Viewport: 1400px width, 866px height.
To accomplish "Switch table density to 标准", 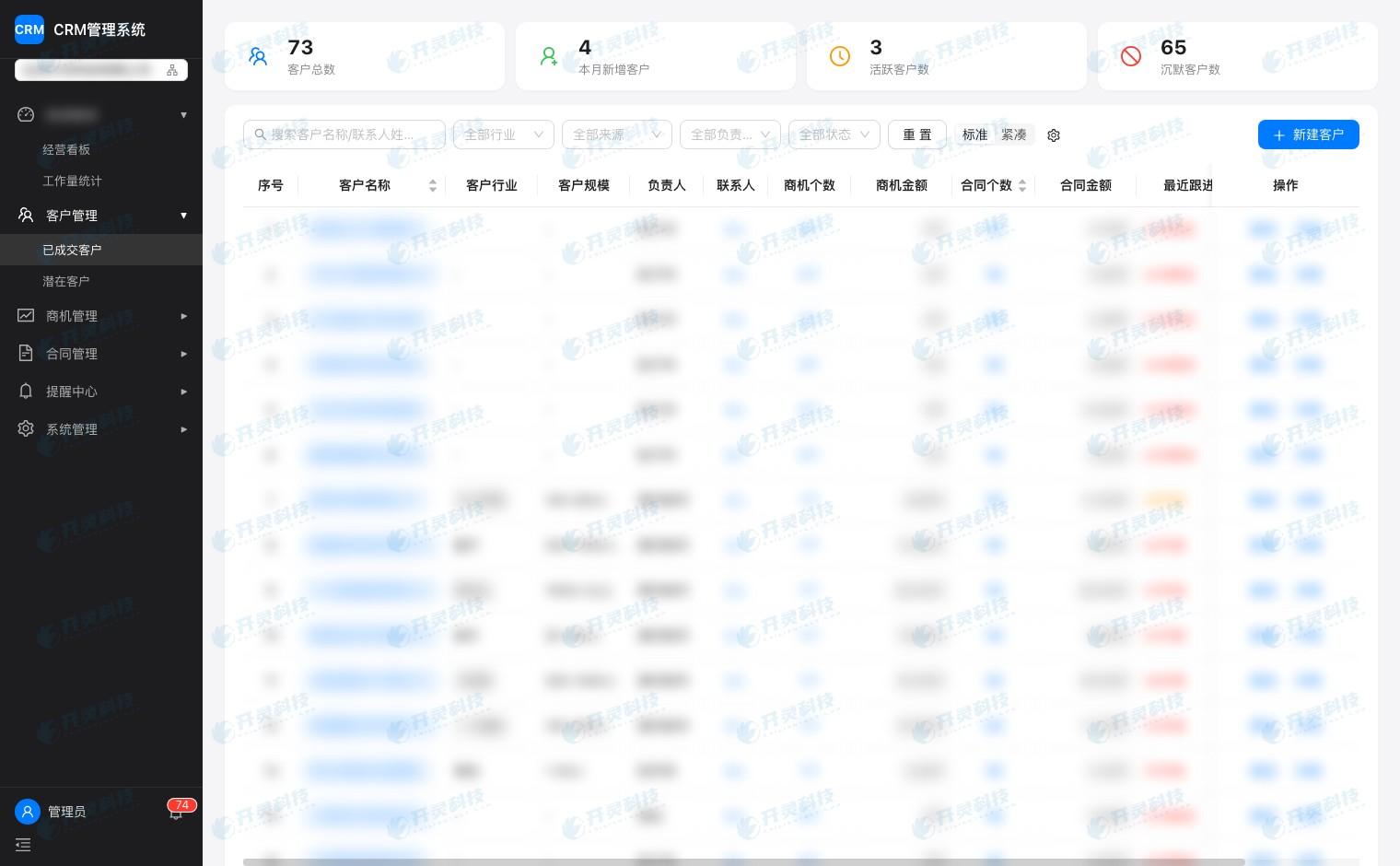I will point(974,135).
